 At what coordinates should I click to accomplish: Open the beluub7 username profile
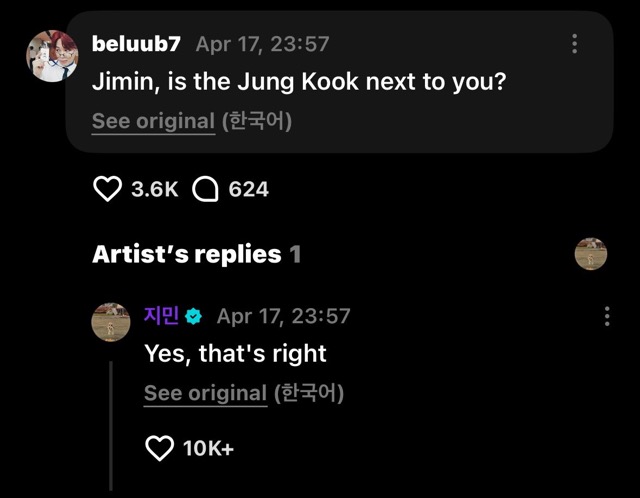tap(136, 44)
